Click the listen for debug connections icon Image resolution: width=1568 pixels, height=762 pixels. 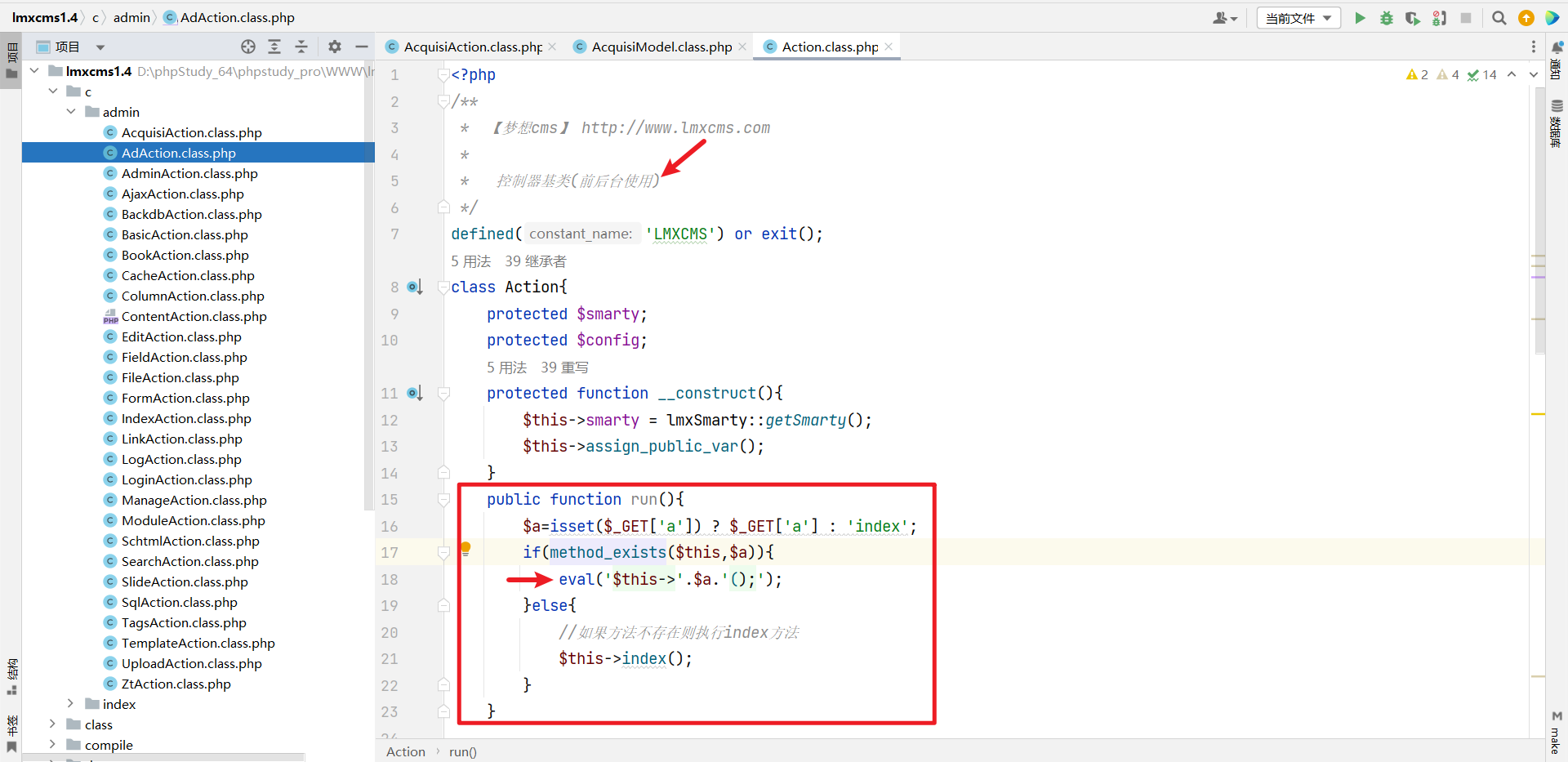pyautogui.click(x=1439, y=18)
